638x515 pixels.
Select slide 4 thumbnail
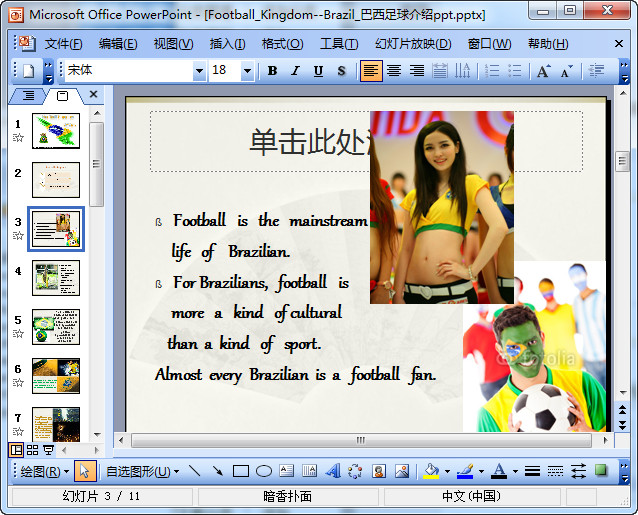[56, 278]
